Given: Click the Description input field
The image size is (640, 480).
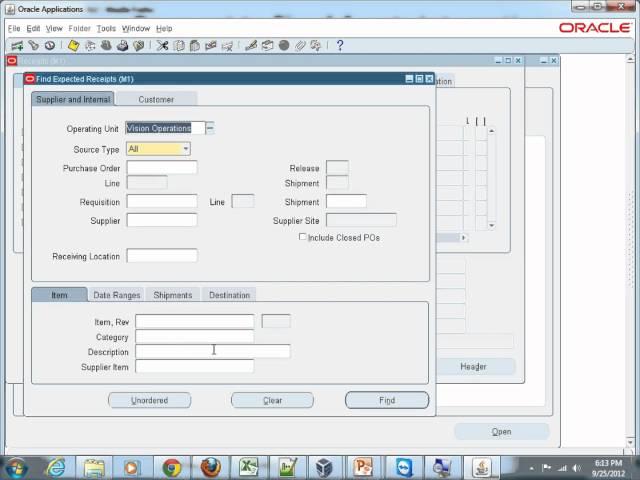Looking at the screenshot, I should (x=213, y=351).
